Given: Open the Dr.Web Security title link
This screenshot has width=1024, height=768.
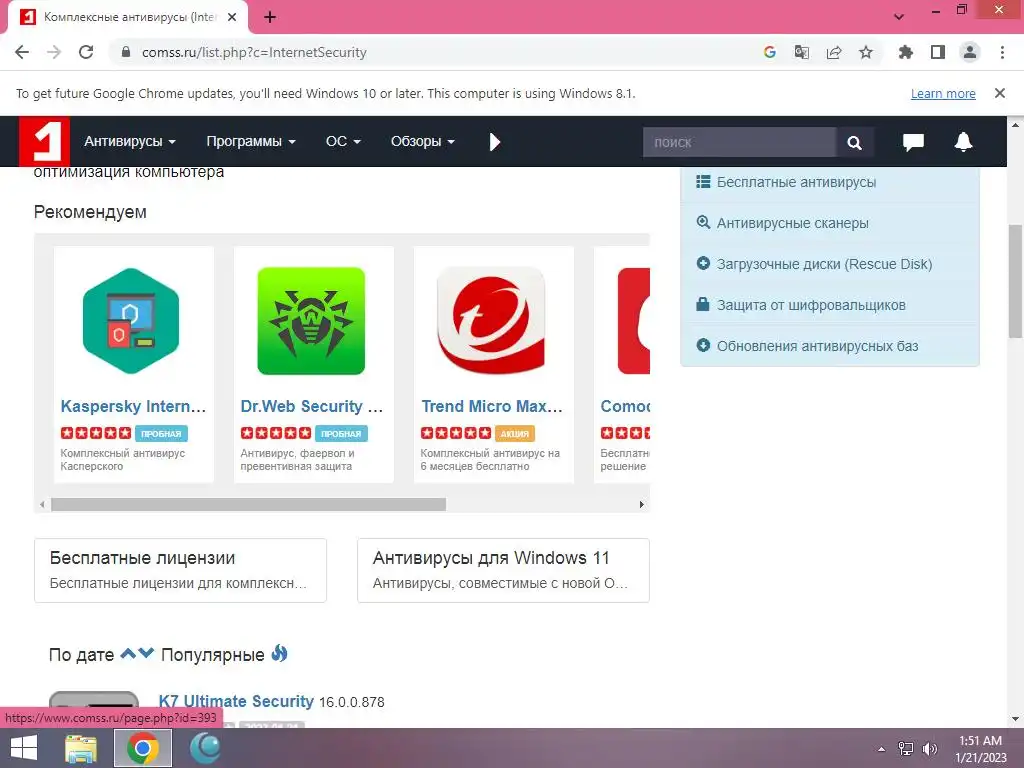Looking at the screenshot, I should [312, 406].
